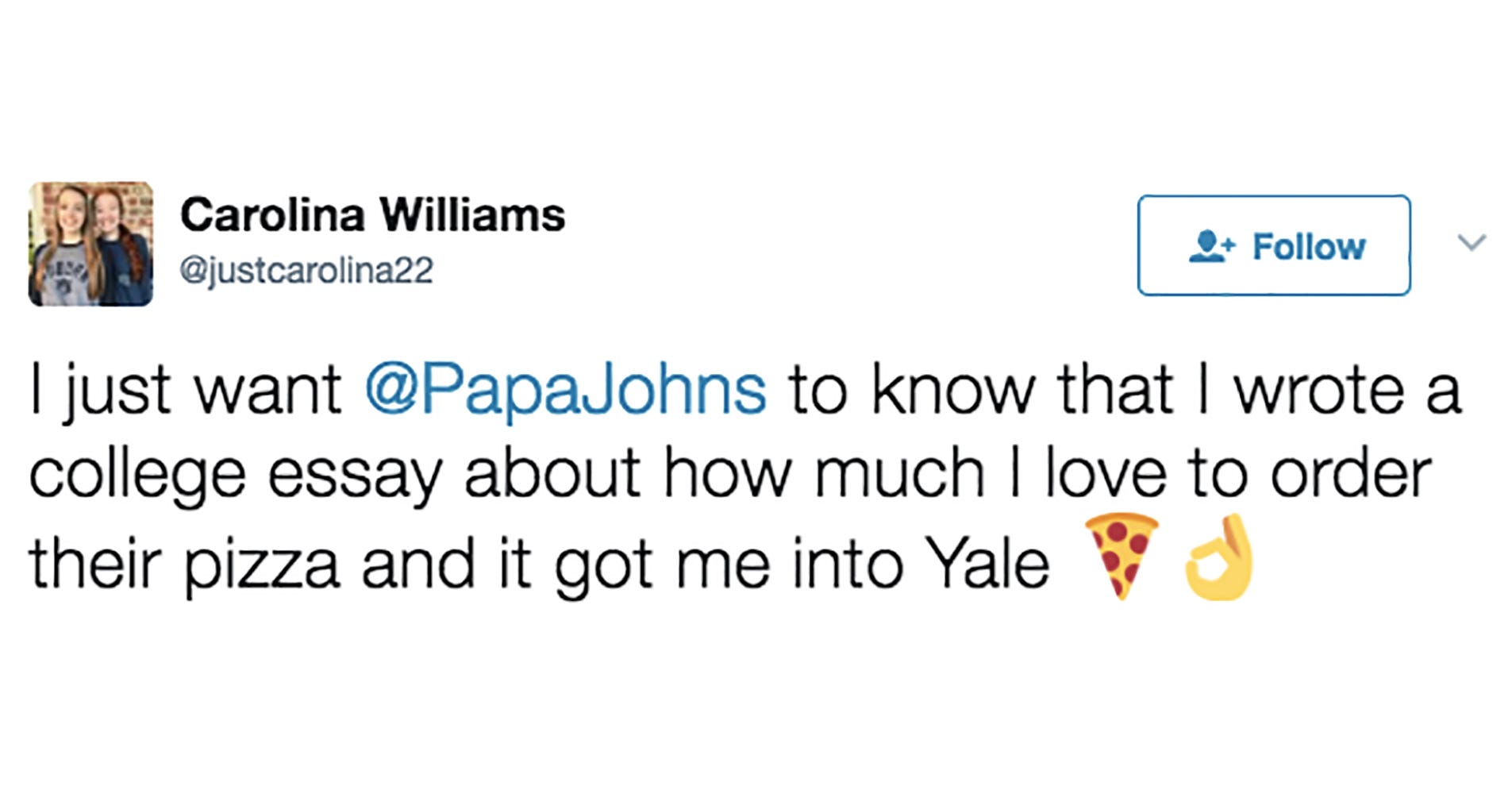This screenshot has height=794, width=1512.
Task: Click the word "their" in the tweet
Action: [95, 564]
